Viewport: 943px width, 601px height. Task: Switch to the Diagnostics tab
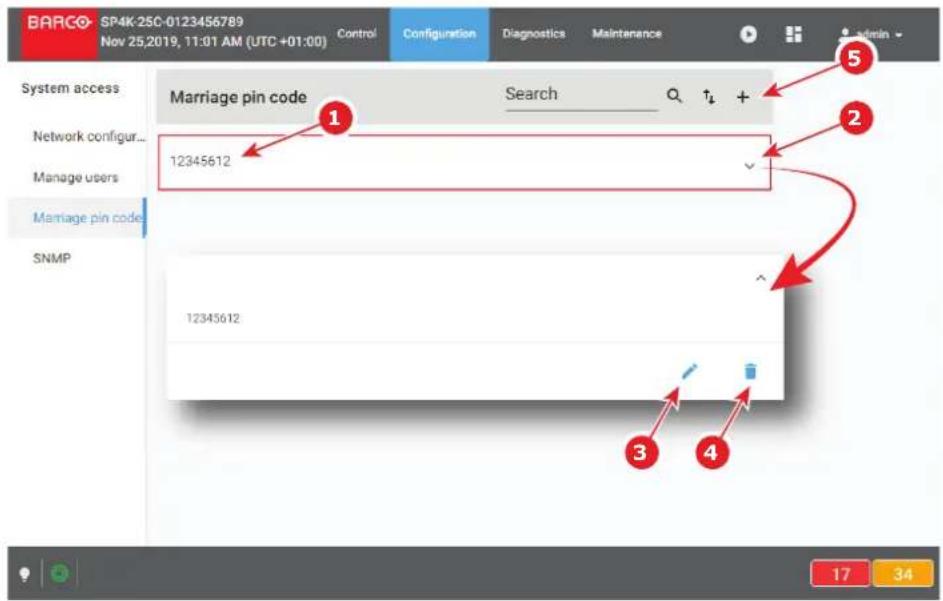pos(533,34)
